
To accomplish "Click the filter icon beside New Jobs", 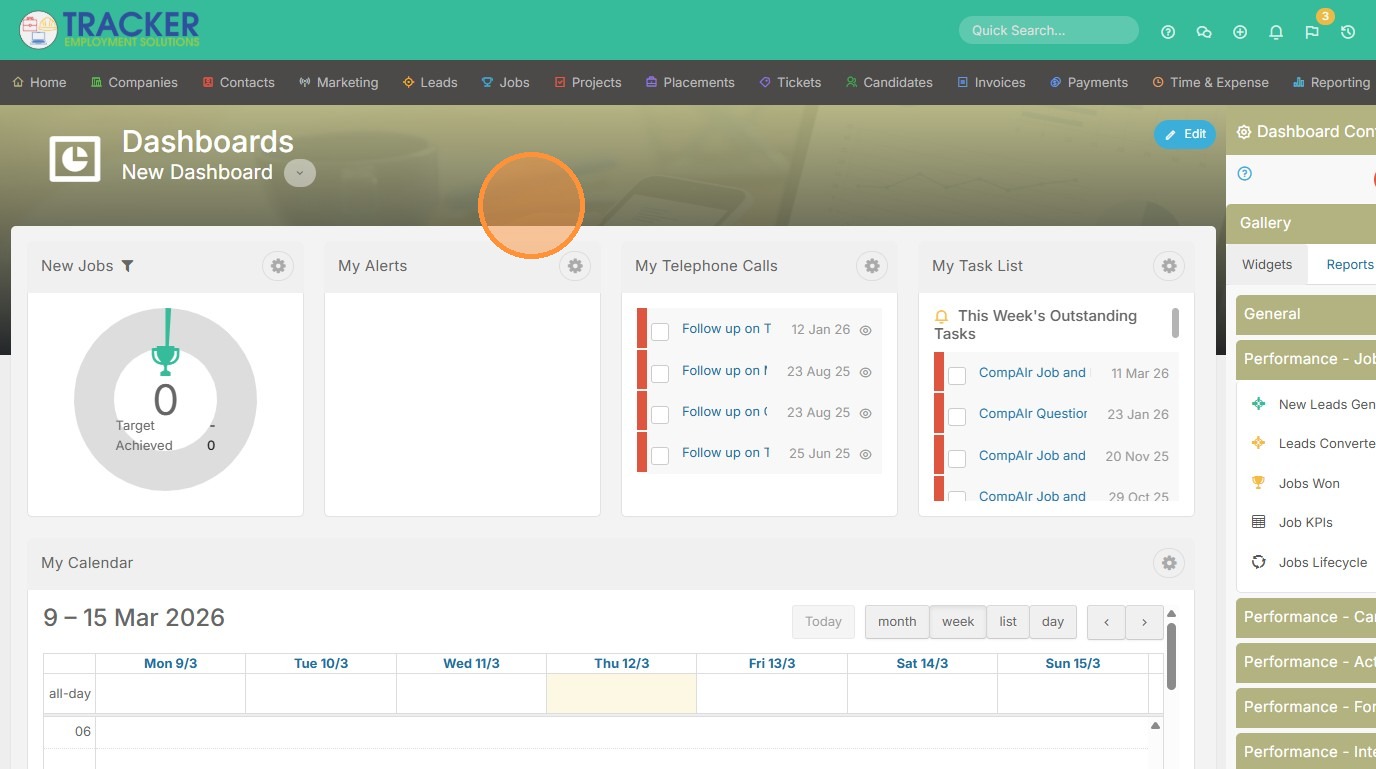I will click(127, 266).
